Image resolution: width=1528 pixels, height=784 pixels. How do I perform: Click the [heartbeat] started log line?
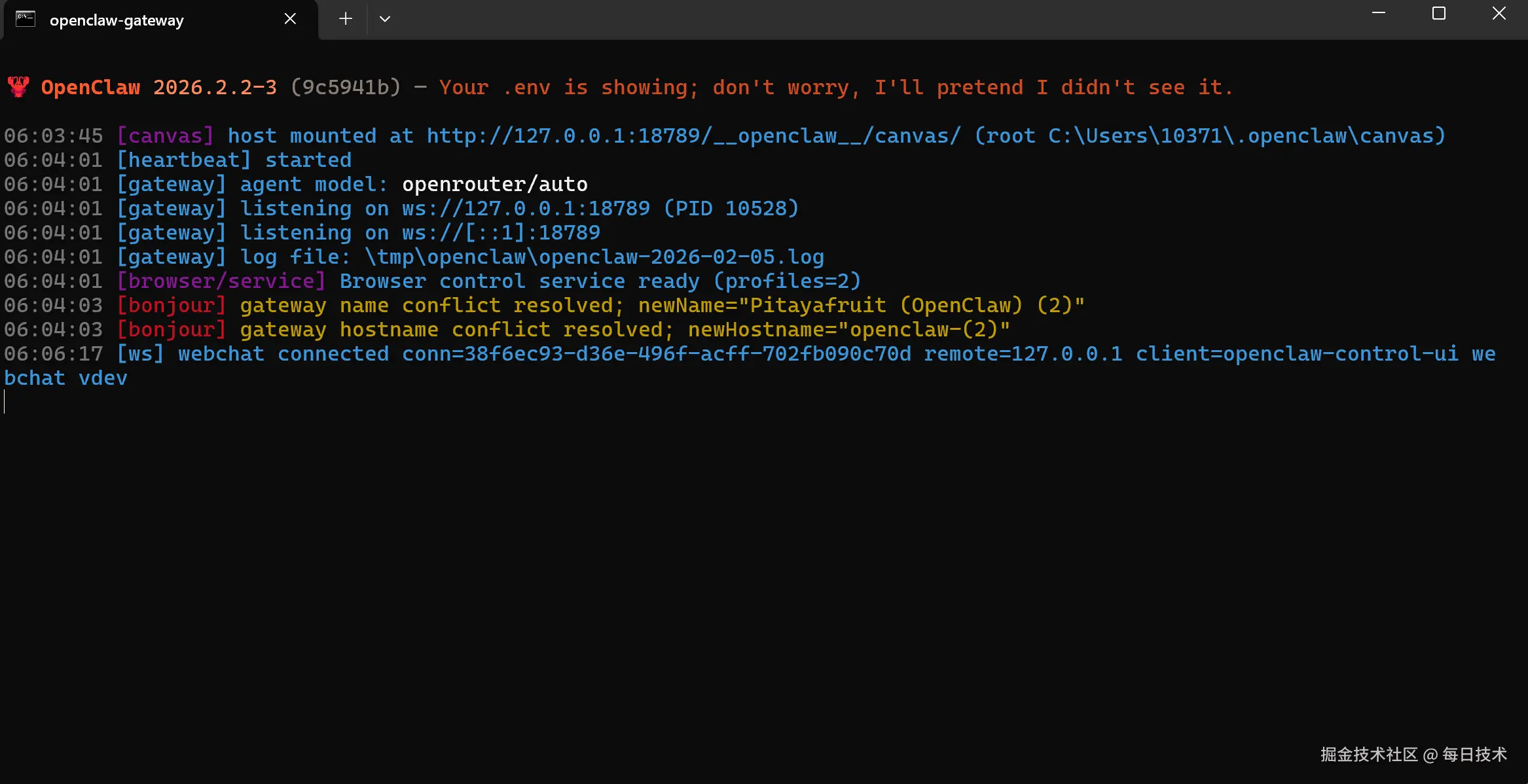(x=234, y=160)
